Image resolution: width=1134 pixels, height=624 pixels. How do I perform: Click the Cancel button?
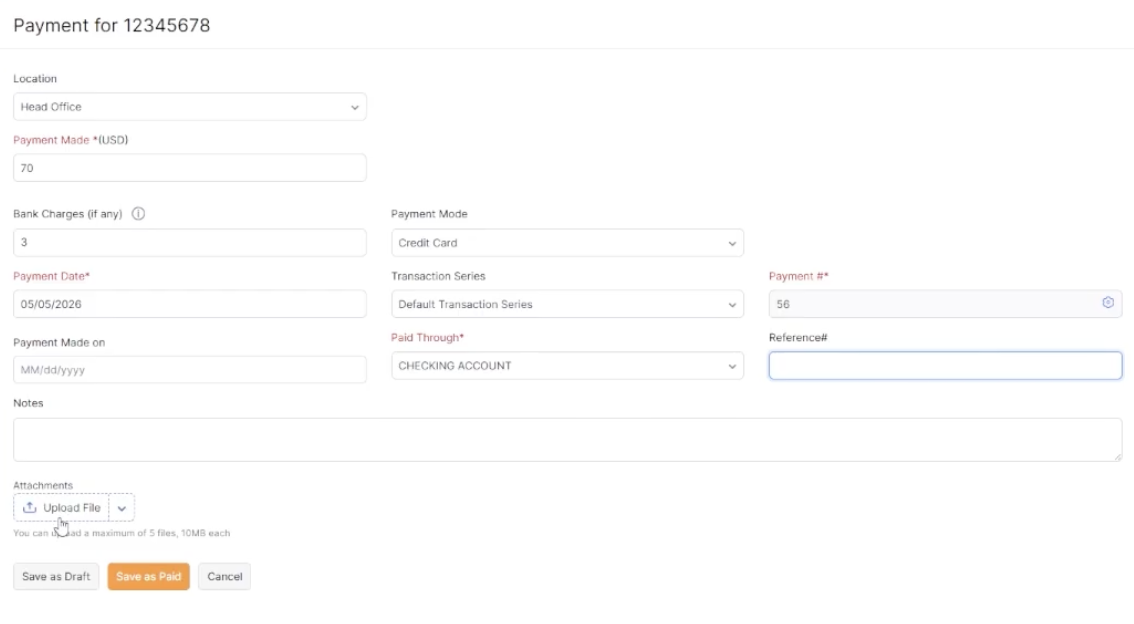click(x=224, y=576)
